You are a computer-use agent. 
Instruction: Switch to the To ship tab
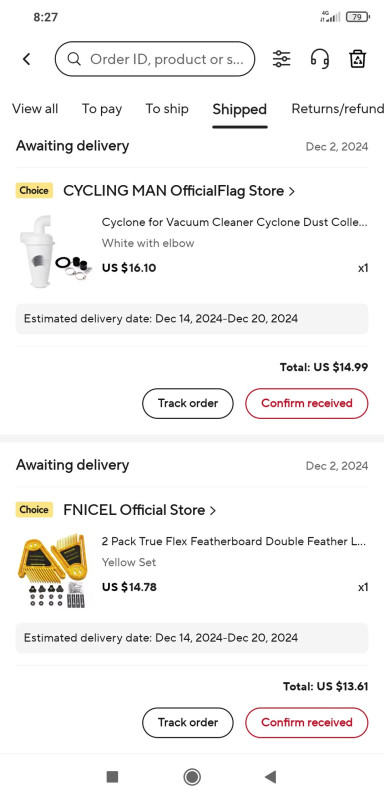coord(167,109)
